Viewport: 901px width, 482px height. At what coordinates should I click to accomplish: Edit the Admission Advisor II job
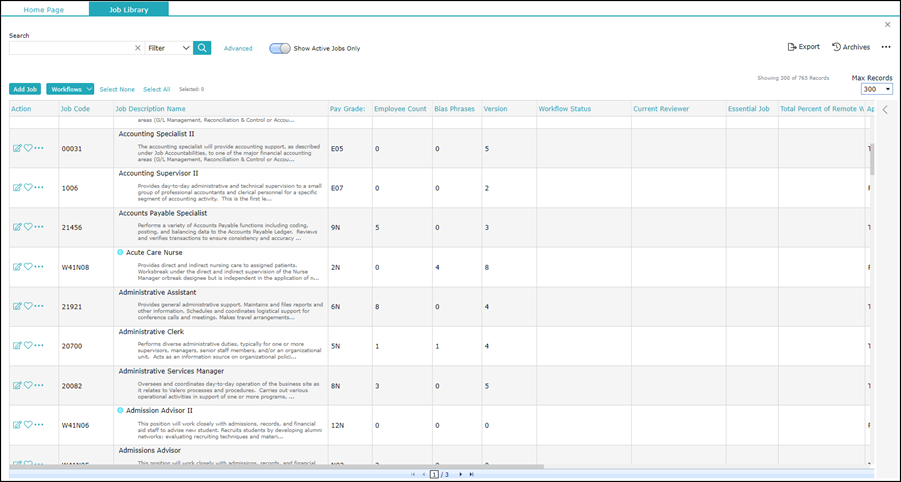[17, 425]
